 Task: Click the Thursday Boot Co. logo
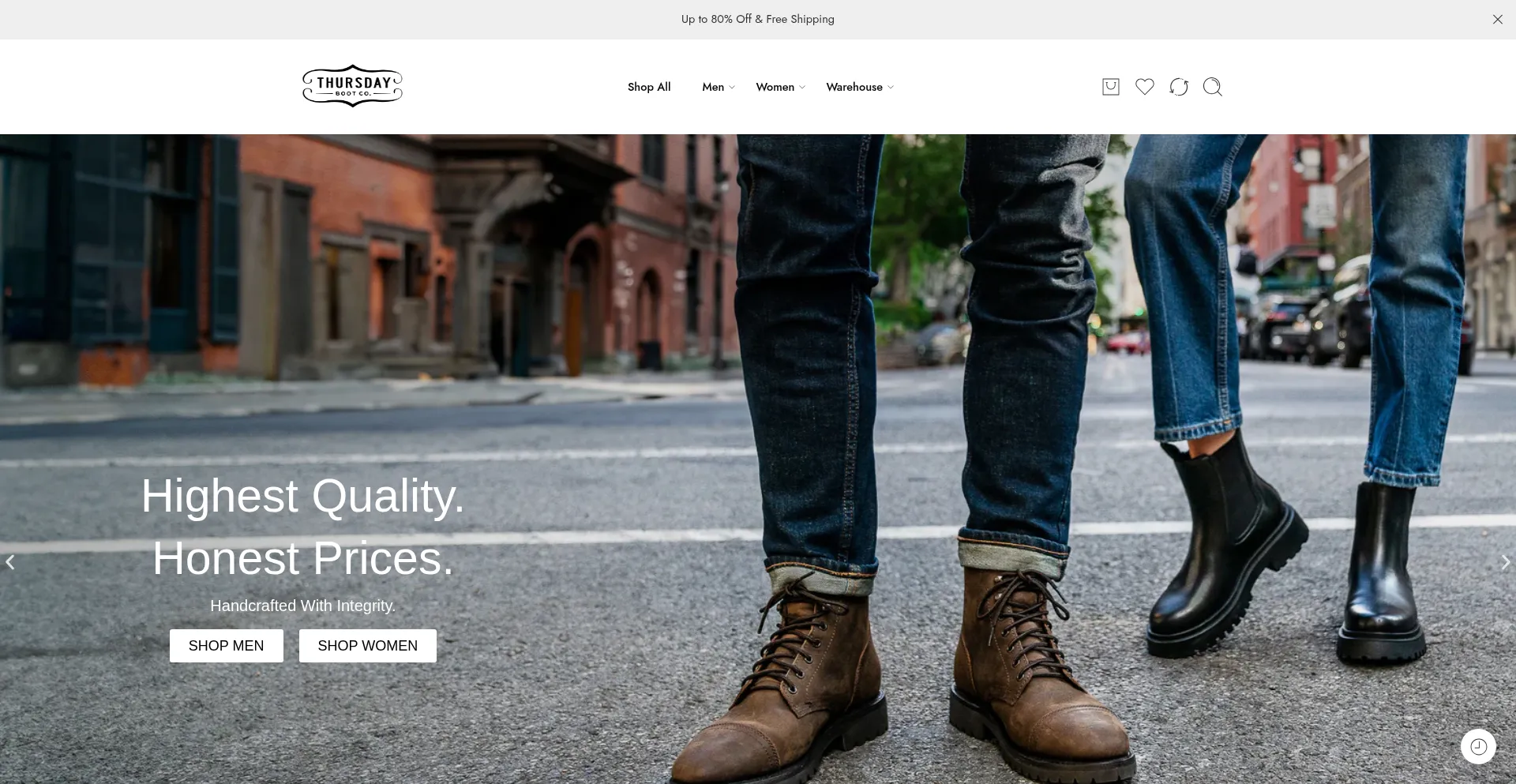click(352, 86)
